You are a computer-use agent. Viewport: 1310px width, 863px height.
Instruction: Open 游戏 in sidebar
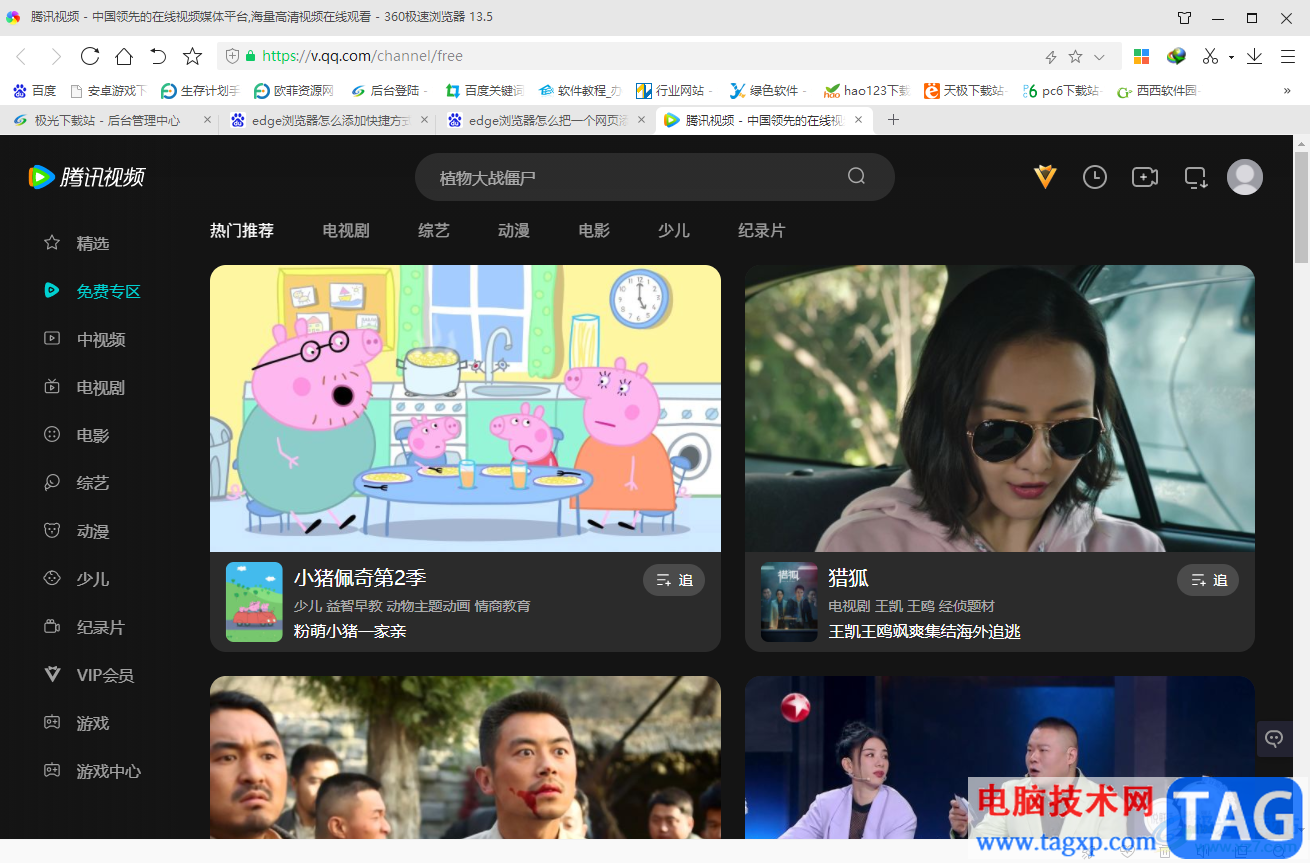[77, 723]
